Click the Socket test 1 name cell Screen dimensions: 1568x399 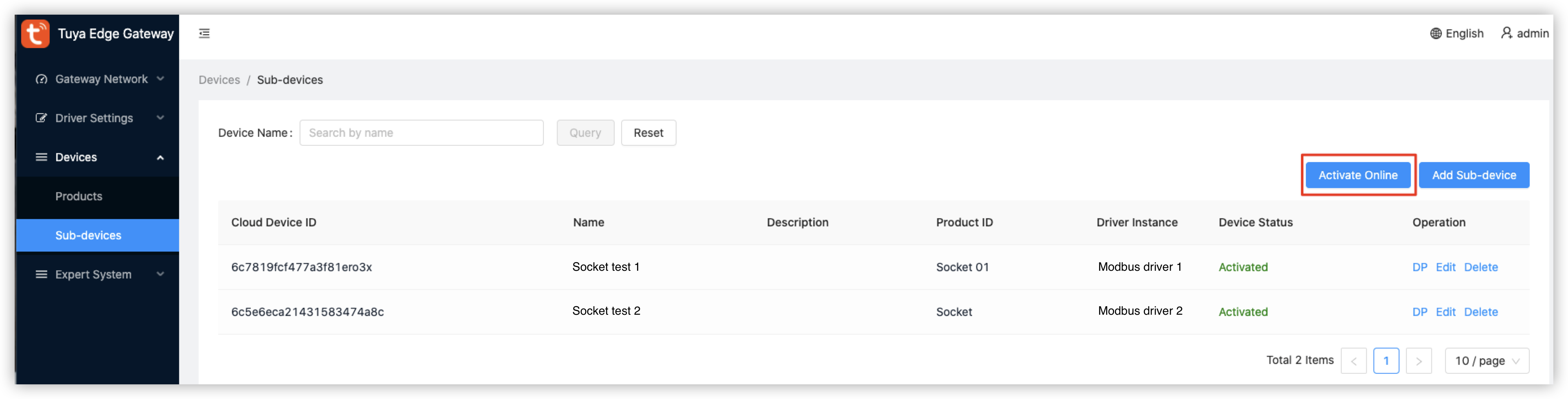tap(606, 267)
